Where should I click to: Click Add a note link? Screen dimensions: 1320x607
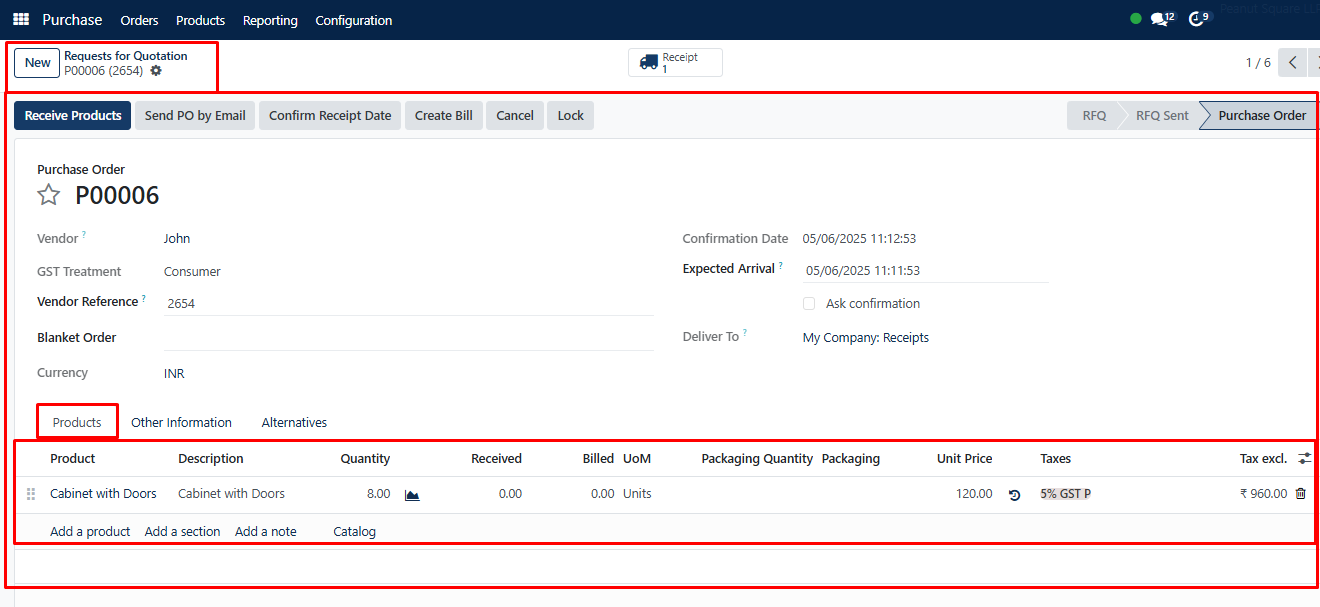click(266, 531)
